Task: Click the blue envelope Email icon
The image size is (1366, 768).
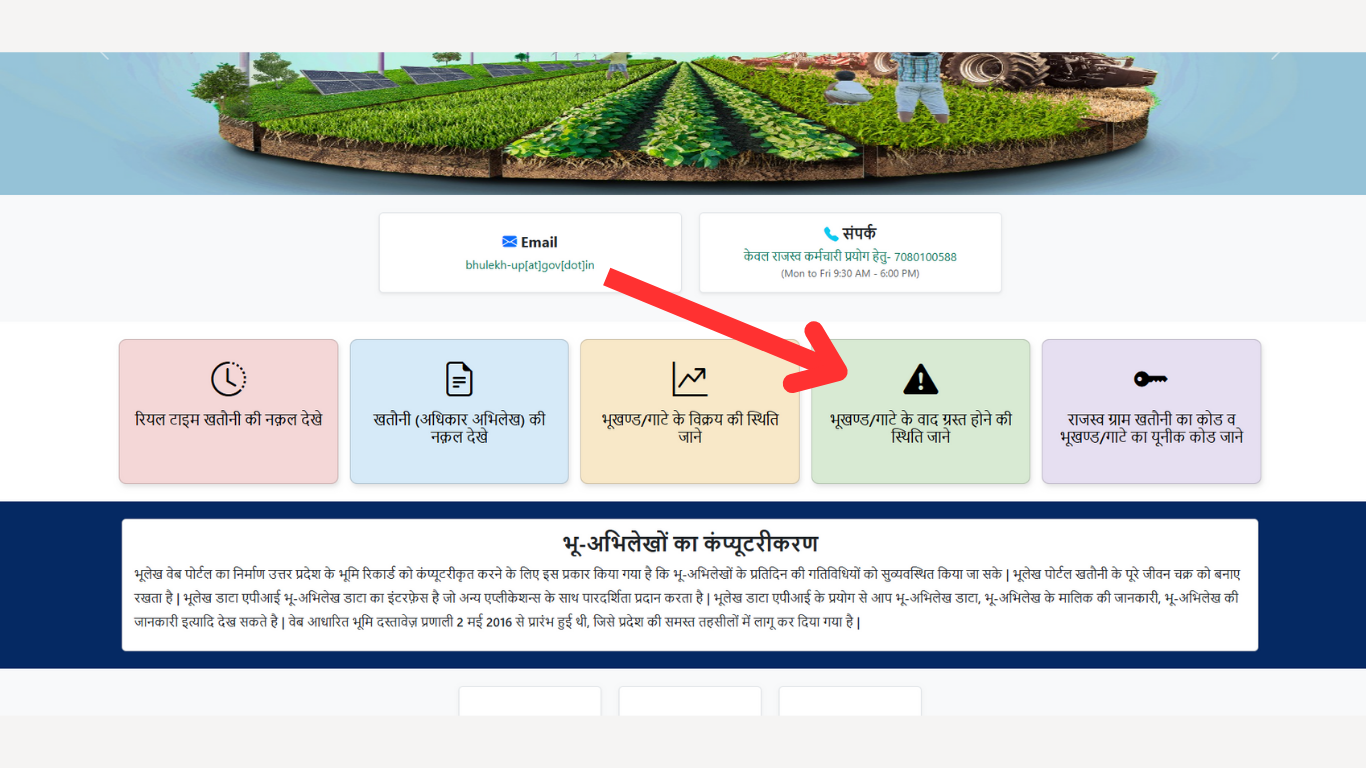Action: (x=510, y=242)
